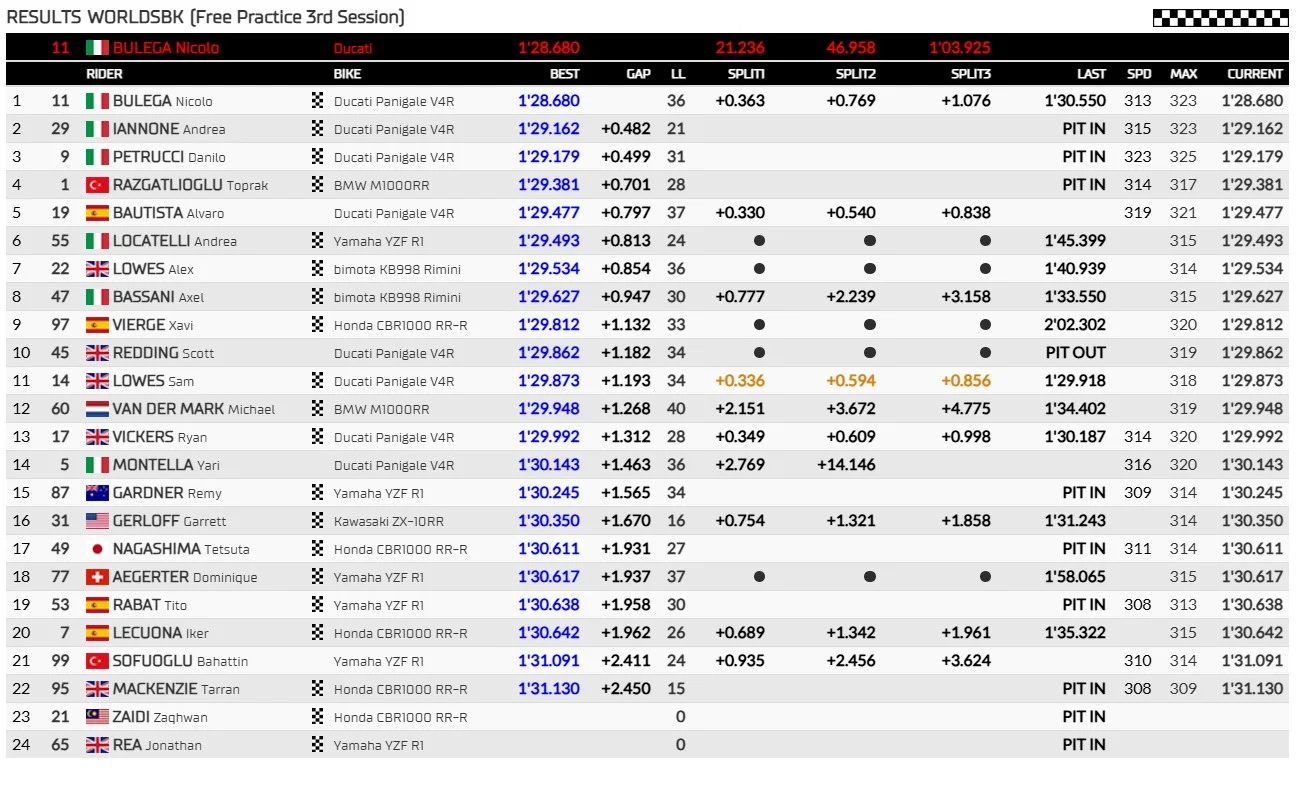Click the orange split value +0.336
Viewport: 1305px width, 792px height.
[740, 381]
